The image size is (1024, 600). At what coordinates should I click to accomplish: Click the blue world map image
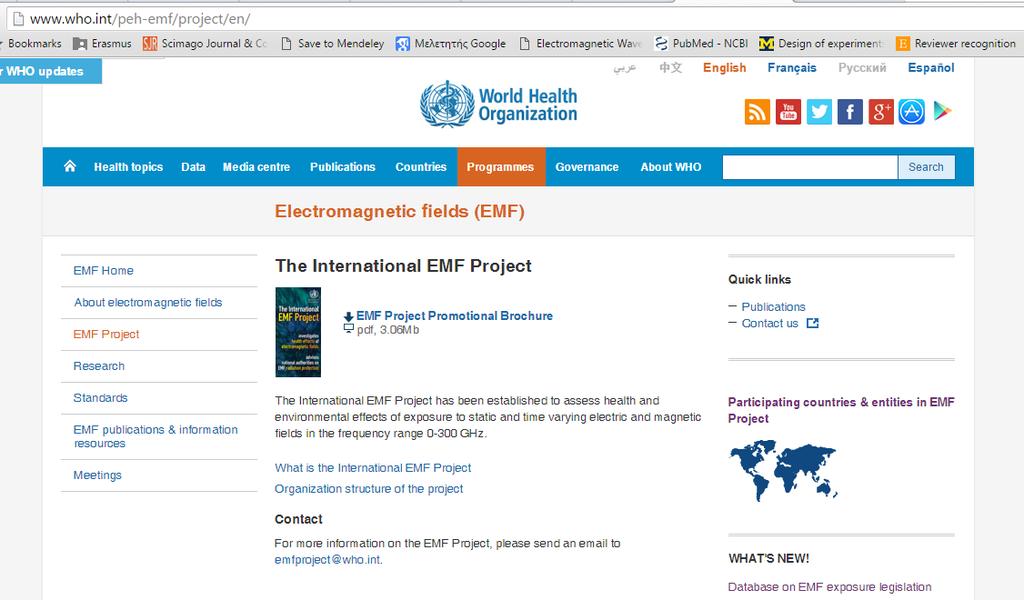[x=783, y=471]
